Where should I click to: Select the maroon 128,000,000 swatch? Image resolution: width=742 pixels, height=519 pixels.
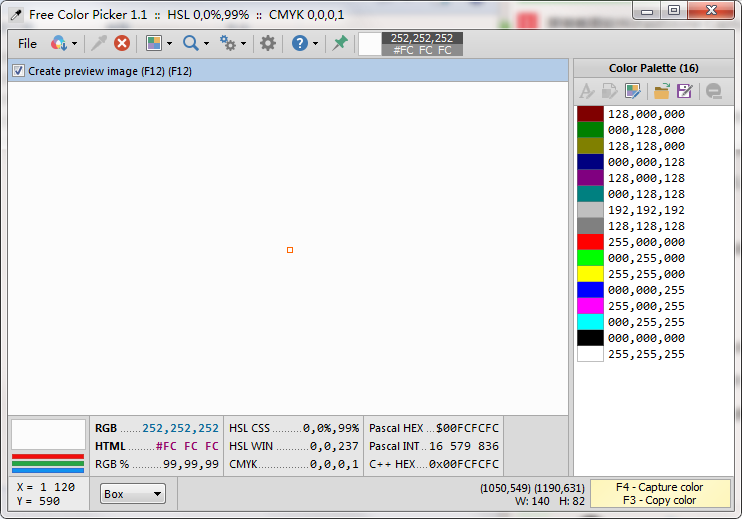click(590, 114)
